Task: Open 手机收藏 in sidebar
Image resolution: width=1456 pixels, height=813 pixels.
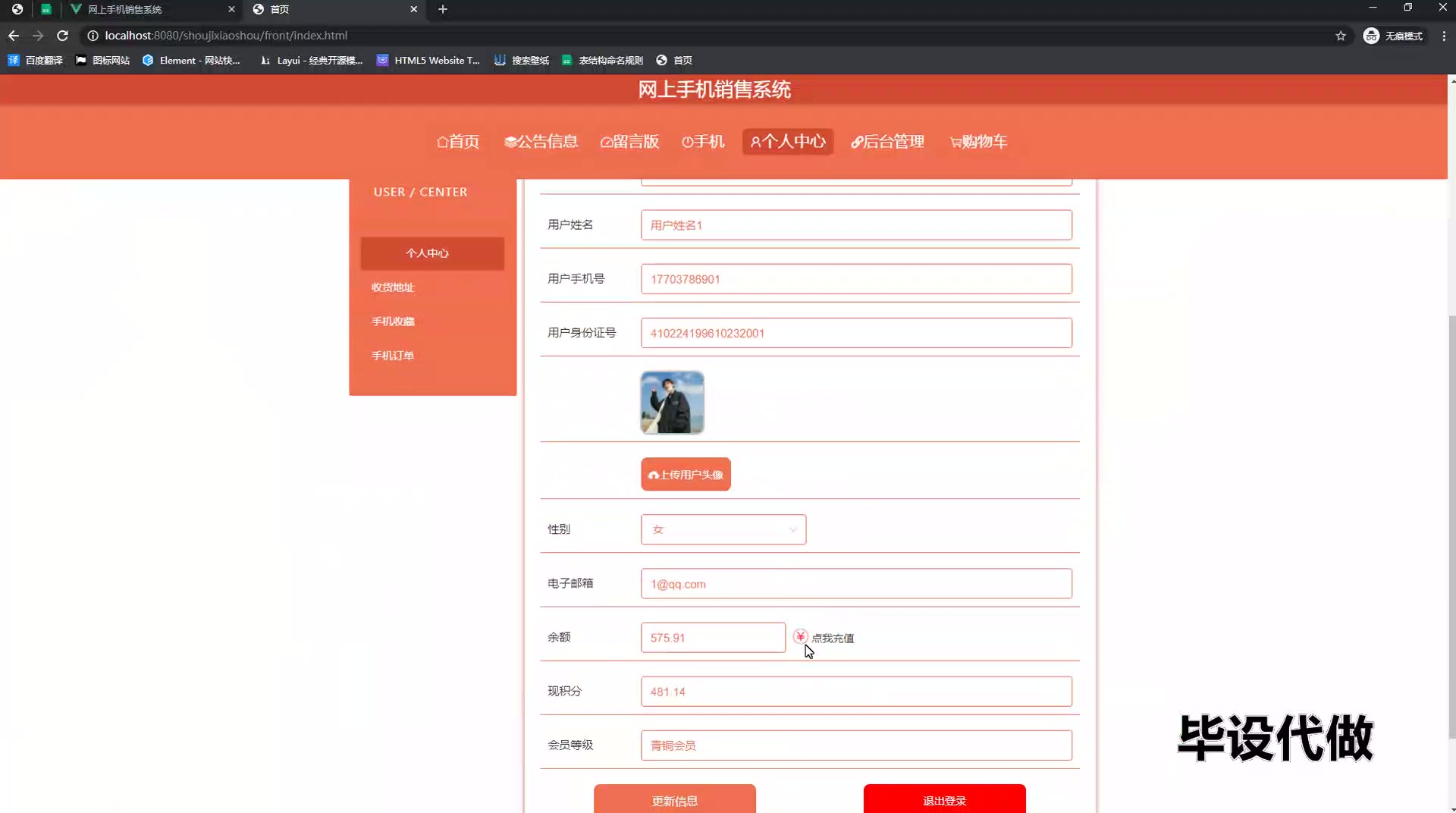Action: (x=393, y=322)
